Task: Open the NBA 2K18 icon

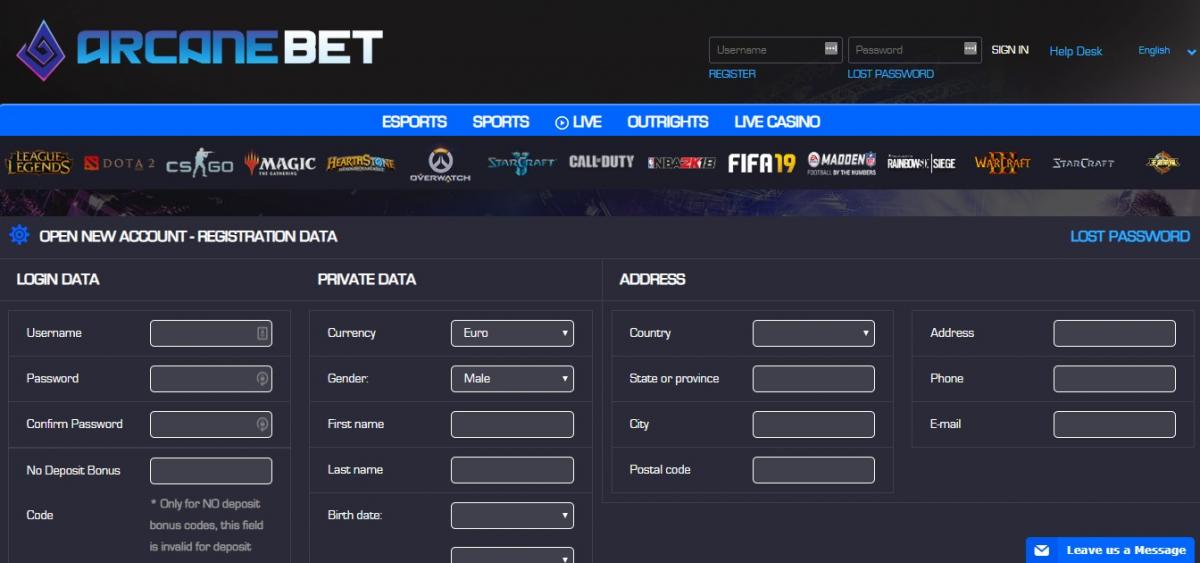Action: point(681,163)
